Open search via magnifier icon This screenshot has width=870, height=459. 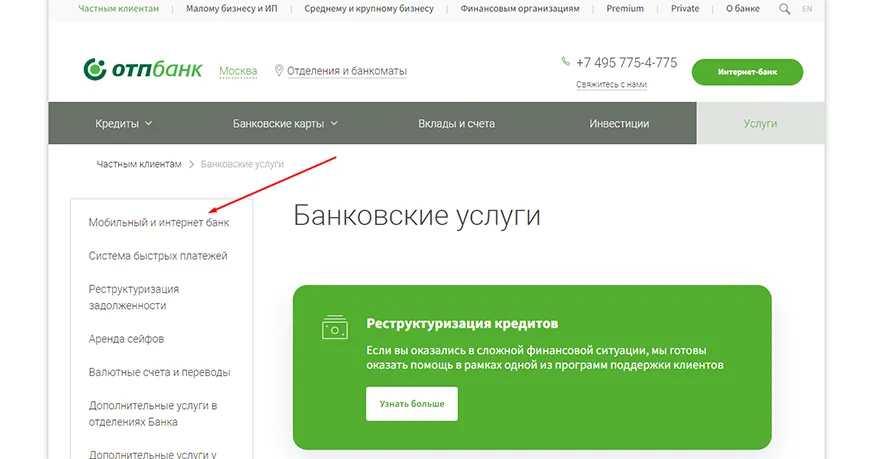(x=784, y=9)
